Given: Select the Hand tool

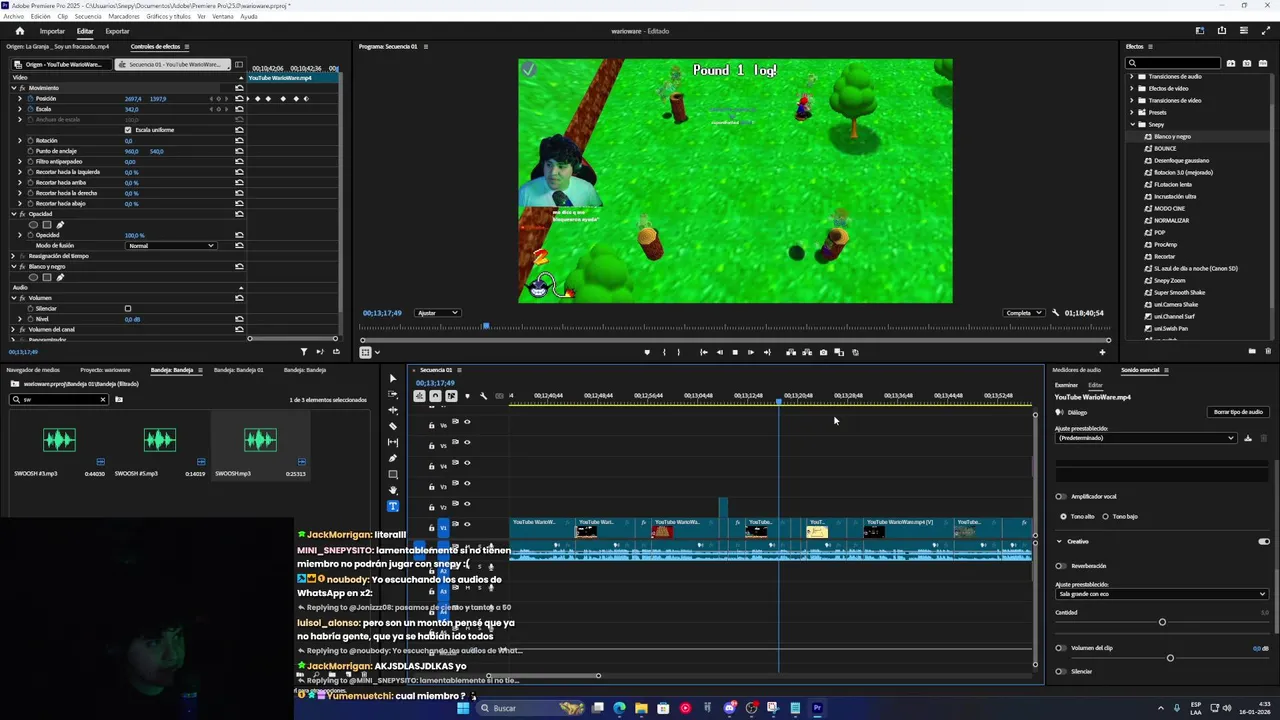Looking at the screenshot, I should (x=393, y=490).
